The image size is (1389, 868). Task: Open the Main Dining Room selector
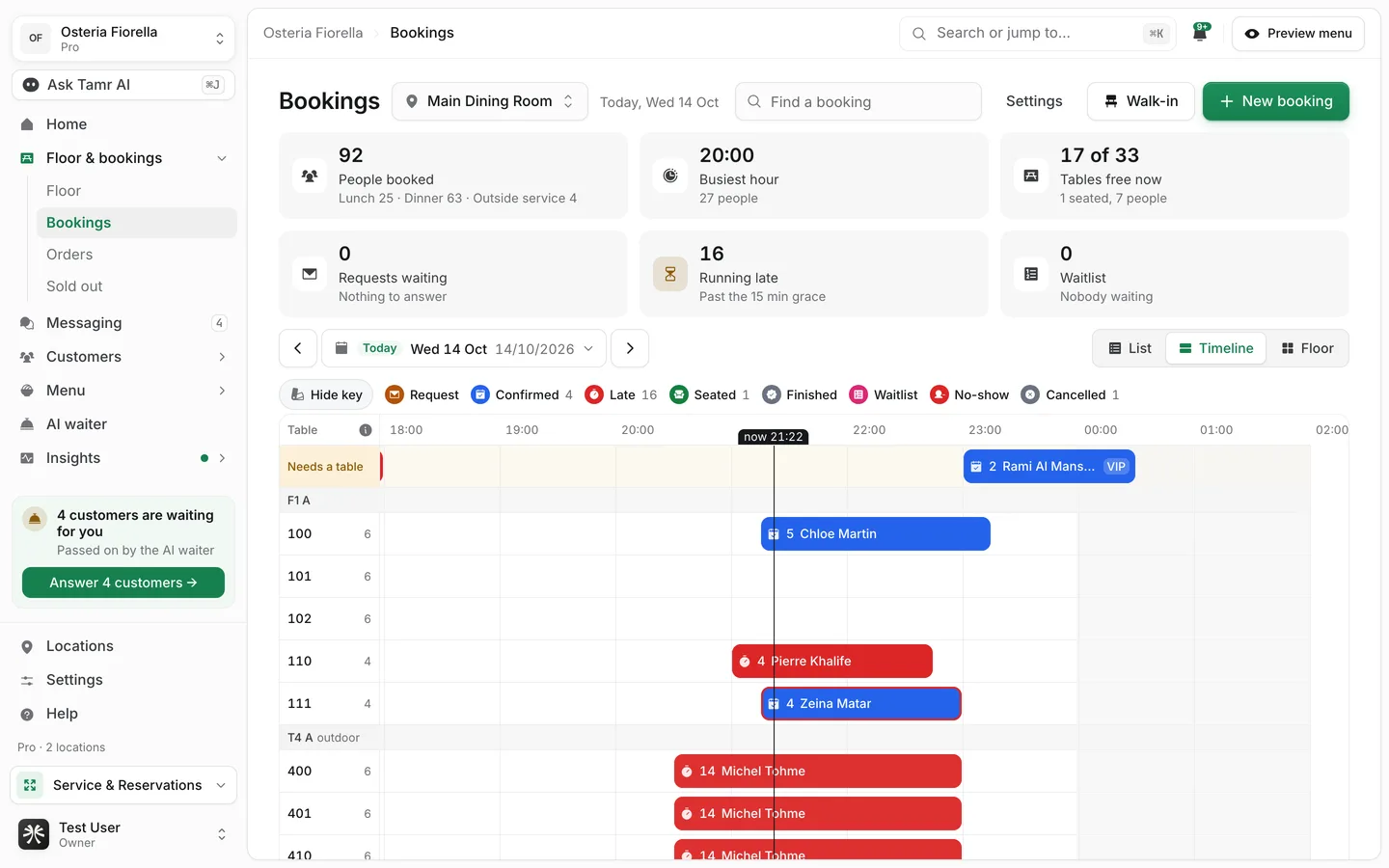coord(490,101)
